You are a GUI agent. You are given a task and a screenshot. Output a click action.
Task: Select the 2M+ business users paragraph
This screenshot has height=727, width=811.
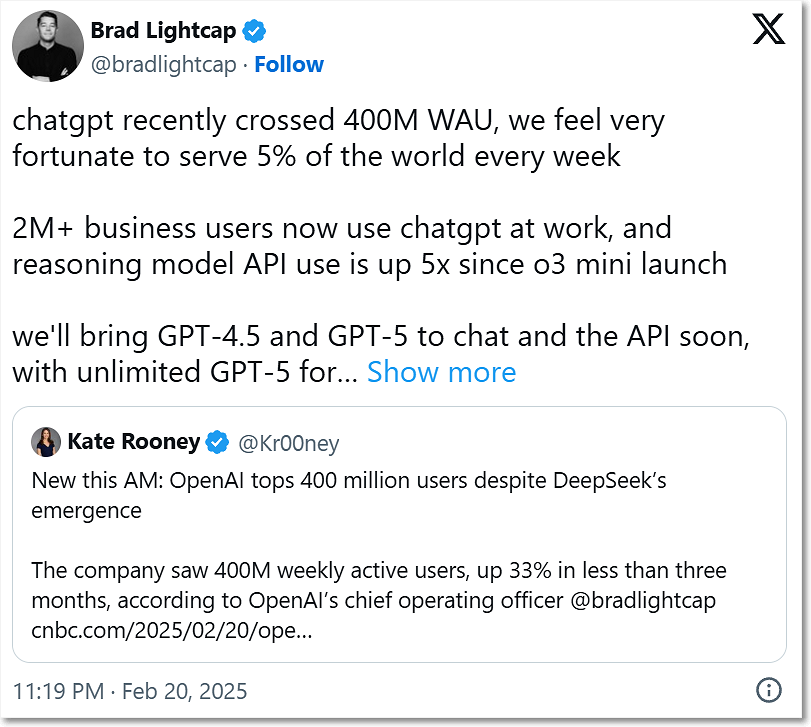tap(369, 246)
